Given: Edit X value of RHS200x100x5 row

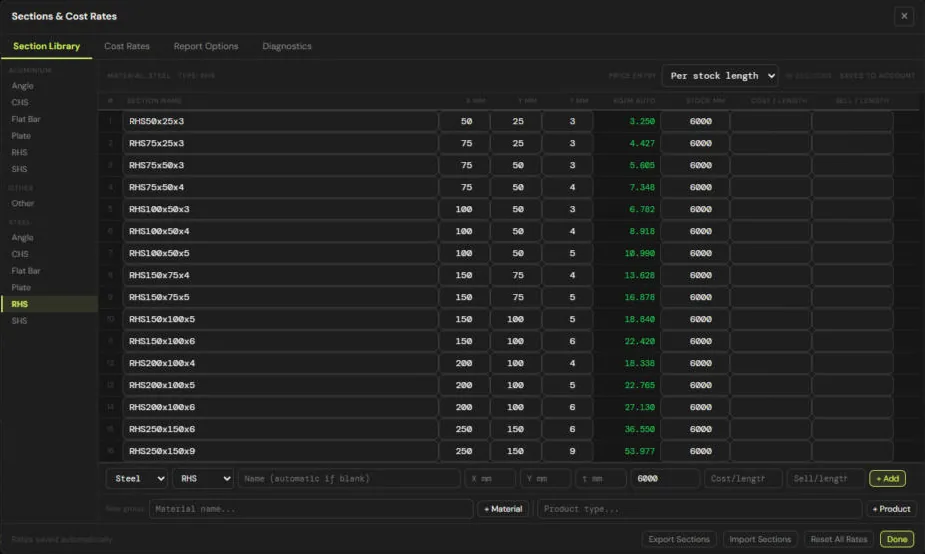Looking at the screenshot, I should coord(465,385).
